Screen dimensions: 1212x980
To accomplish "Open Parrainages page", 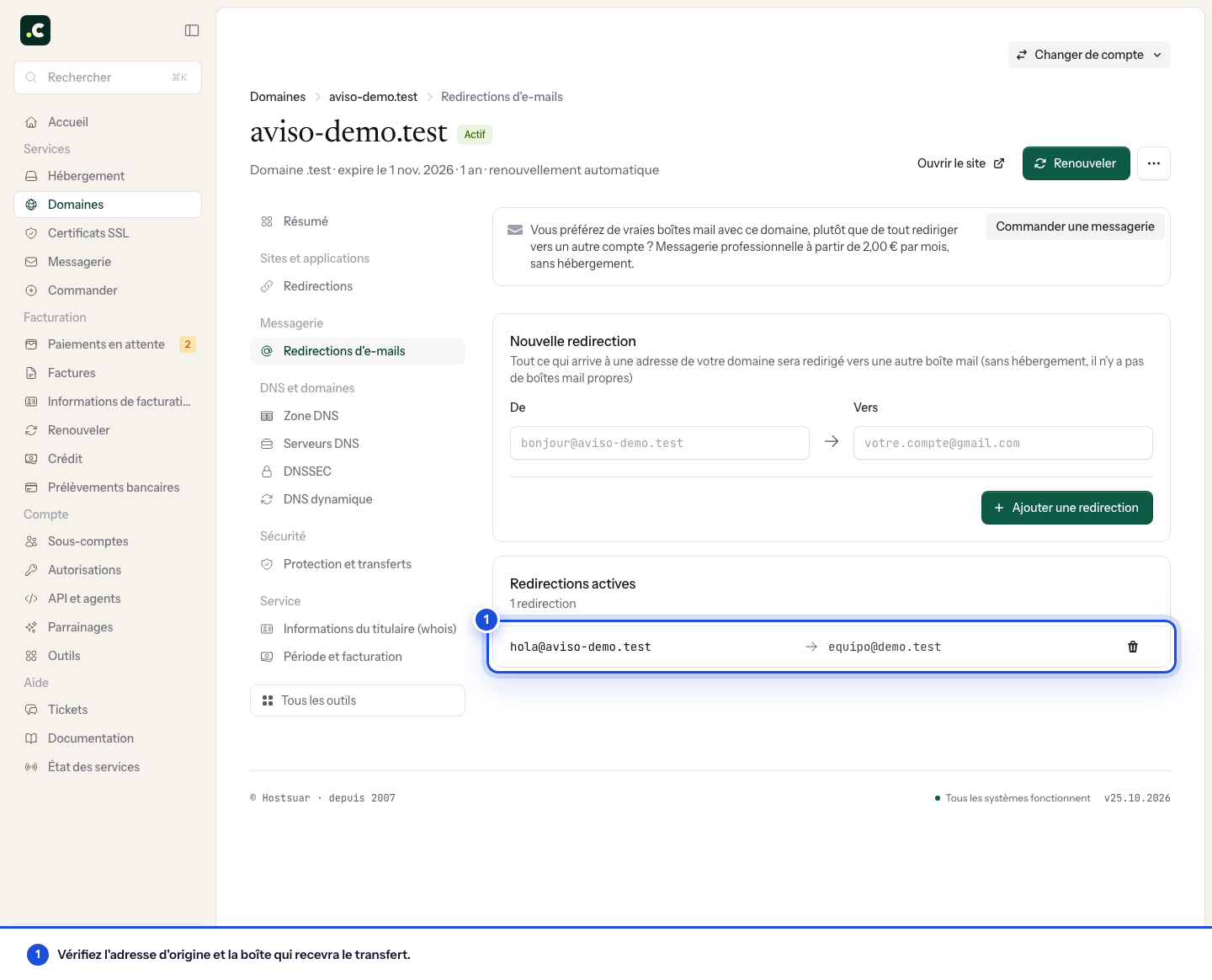I will click(108, 627).
